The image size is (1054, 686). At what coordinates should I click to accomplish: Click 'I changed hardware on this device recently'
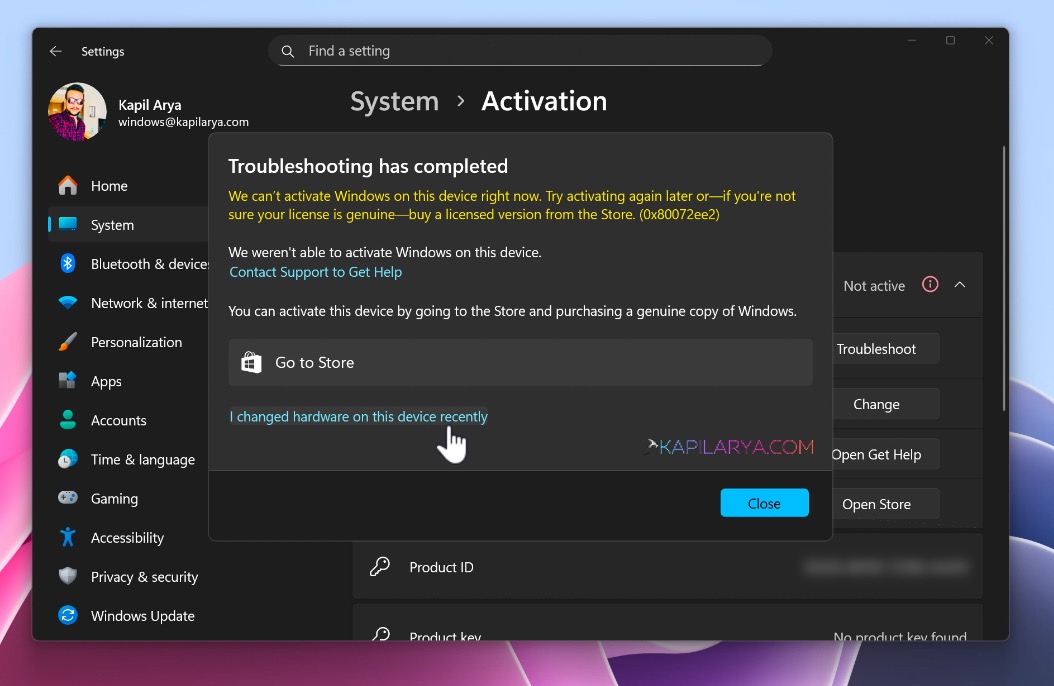coord(359,417)
